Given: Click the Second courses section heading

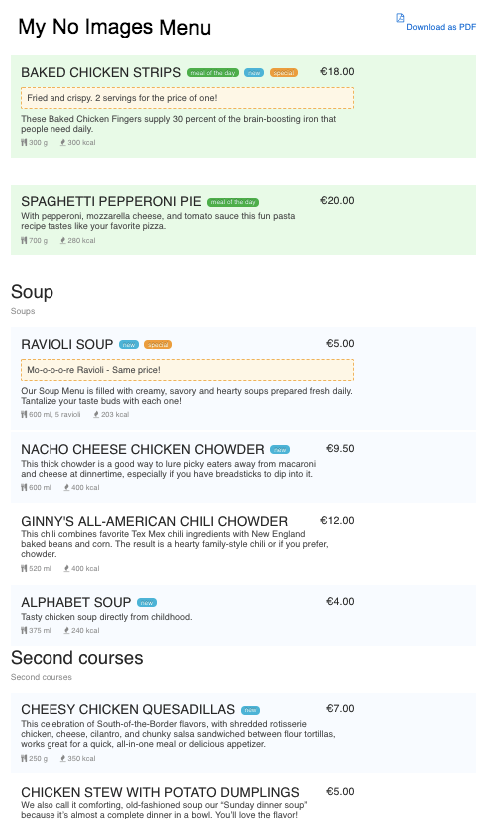Looking at the screenshot, I should coord(77,658).
